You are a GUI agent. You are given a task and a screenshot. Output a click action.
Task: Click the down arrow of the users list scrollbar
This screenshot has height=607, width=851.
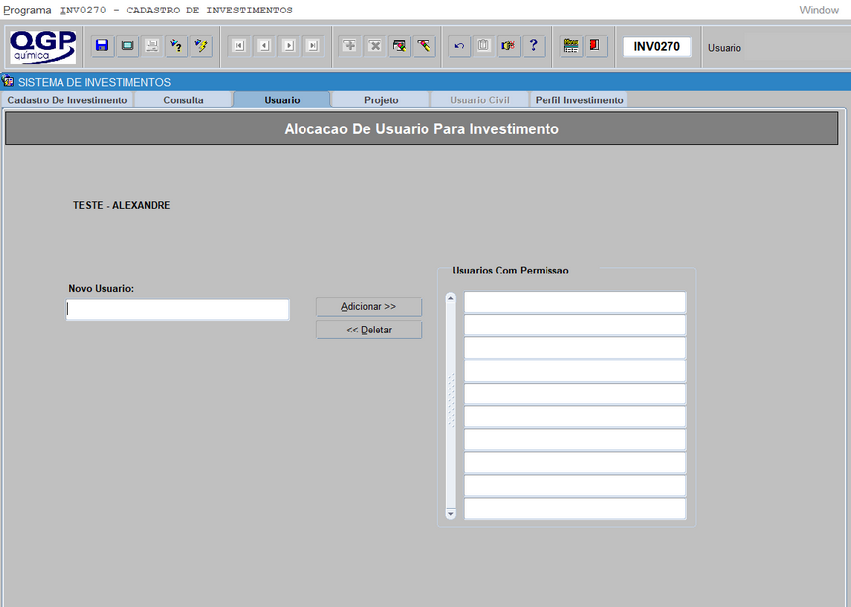[451, 513]
